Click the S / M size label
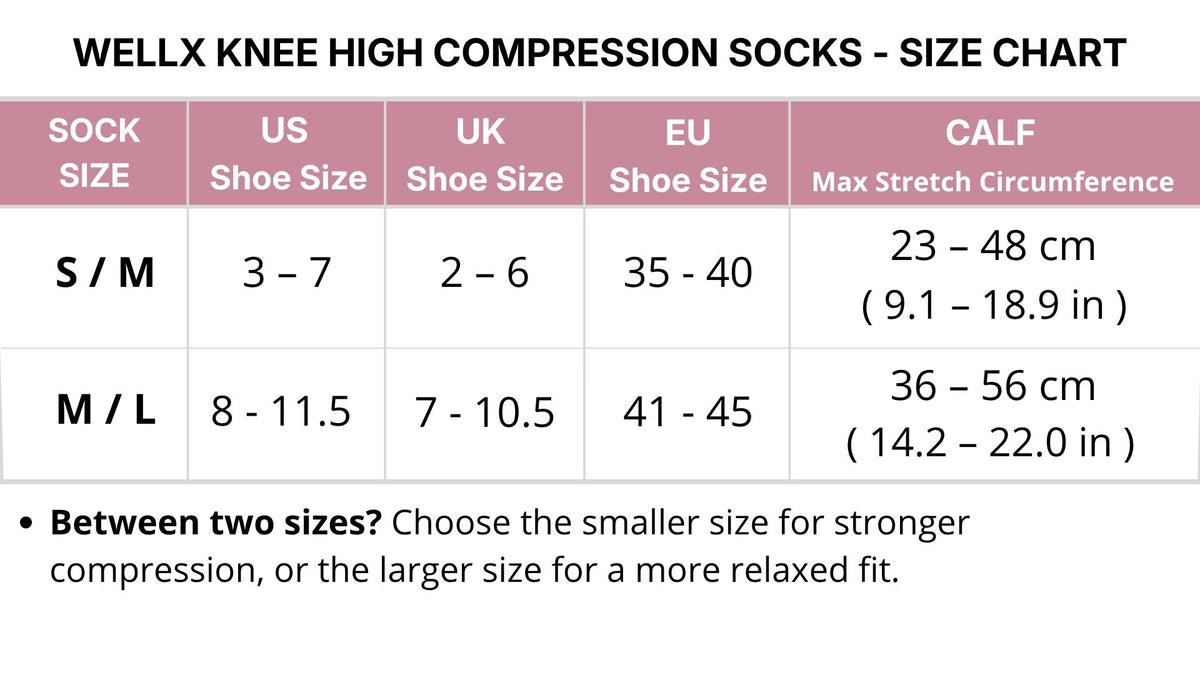Viewport: 1200px width, 675px height. click(104, 272)
